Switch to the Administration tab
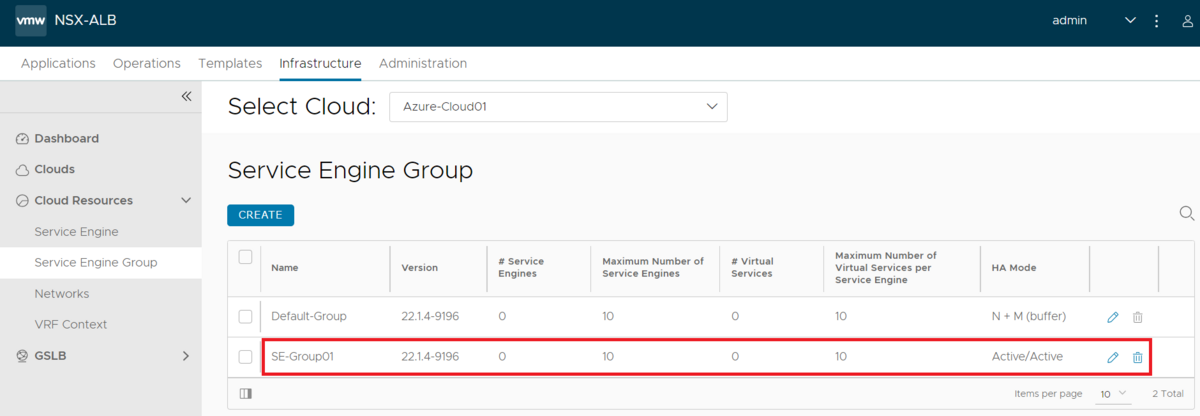The width and height of the screenshot is (1200, 416). [x=423, y=63]
